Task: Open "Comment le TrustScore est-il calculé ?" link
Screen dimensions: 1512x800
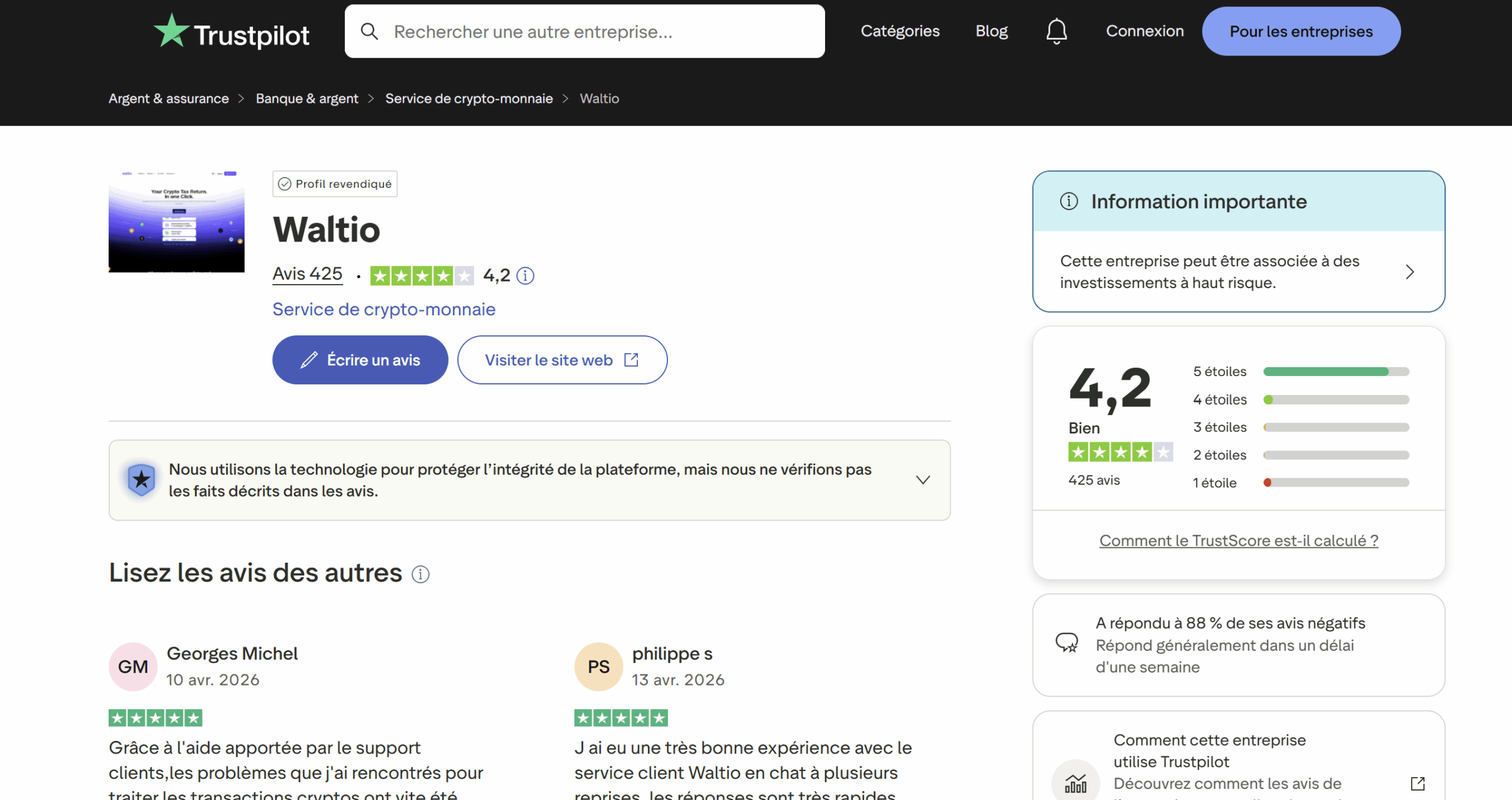Action: tap(1239, 540)
